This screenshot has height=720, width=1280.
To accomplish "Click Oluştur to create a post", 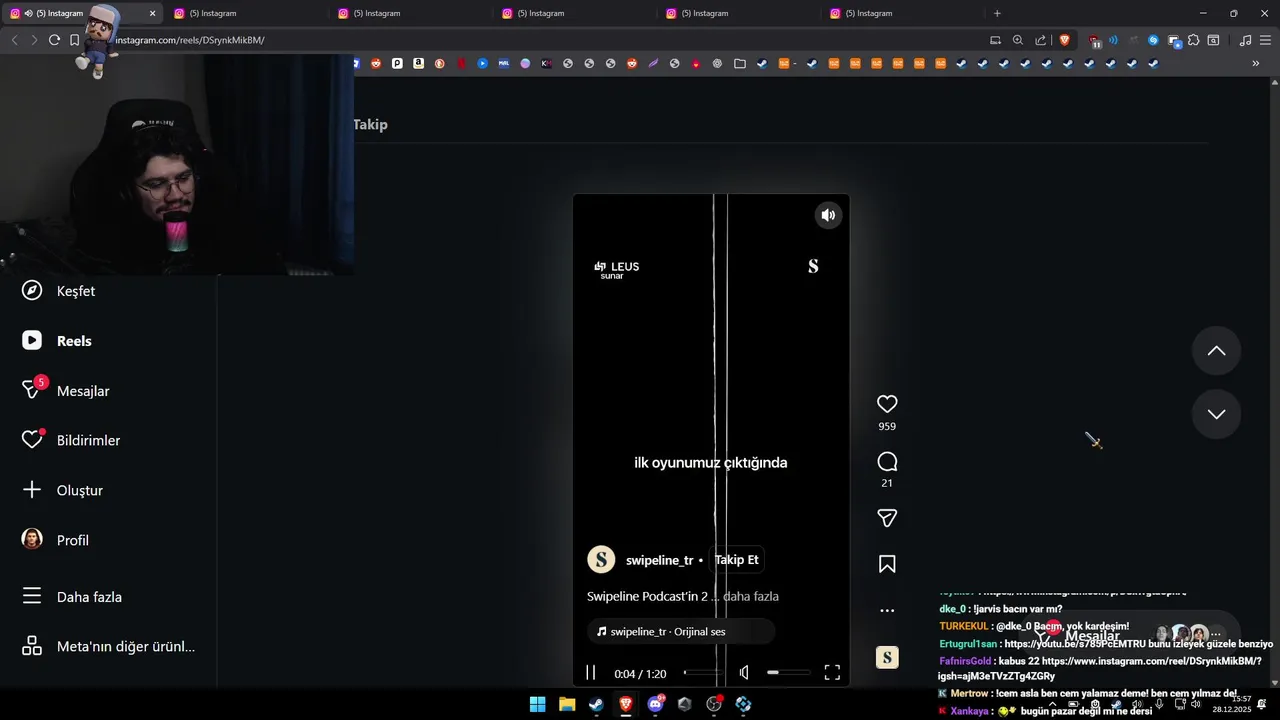I will tap(62, 490).
